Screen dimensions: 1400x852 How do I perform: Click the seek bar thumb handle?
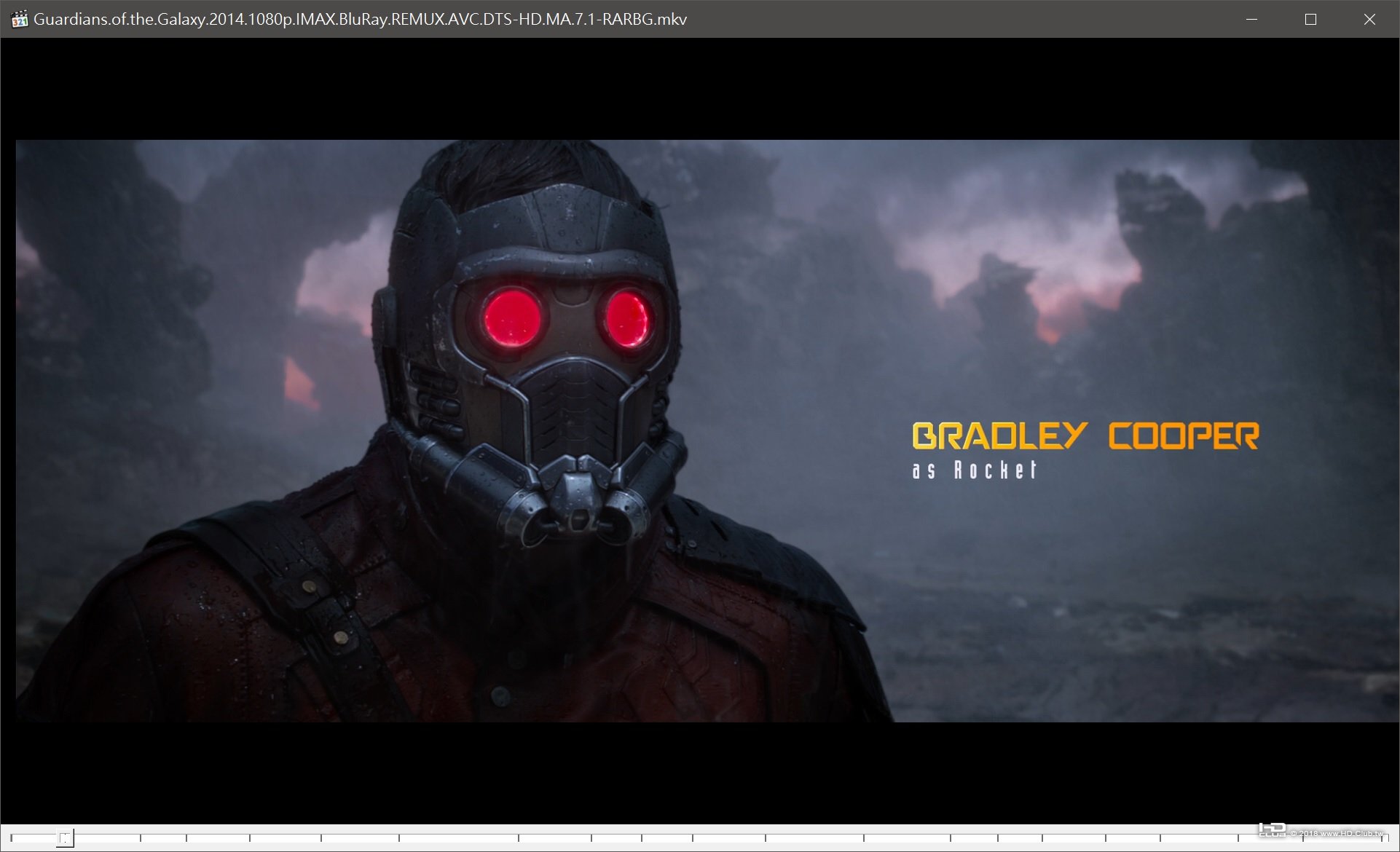pos(66,838)
